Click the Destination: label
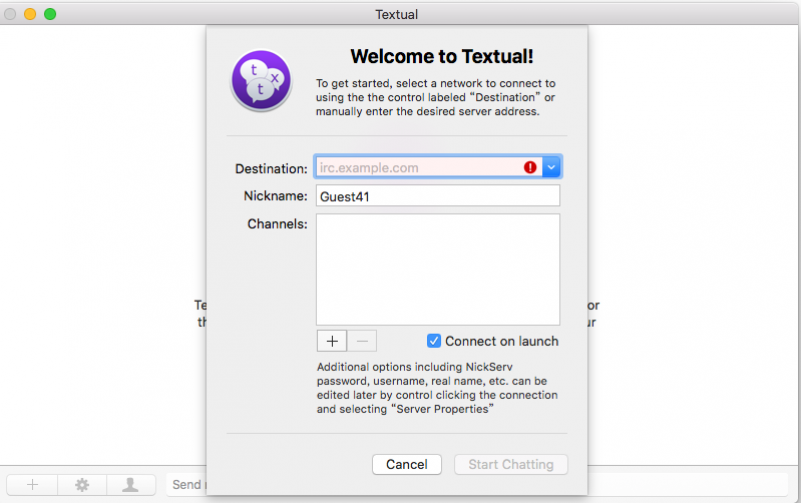 (x=271, y=169)
